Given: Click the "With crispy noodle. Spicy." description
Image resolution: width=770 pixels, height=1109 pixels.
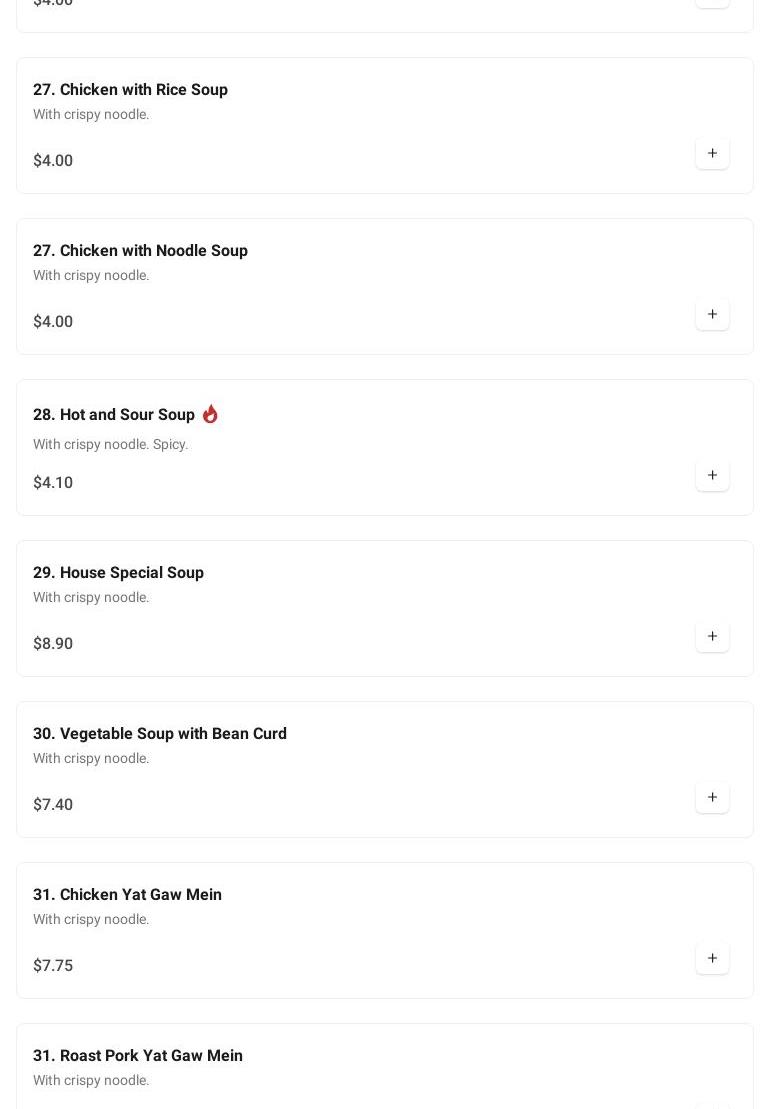Looking at the screenshot, I should (110, 444).
